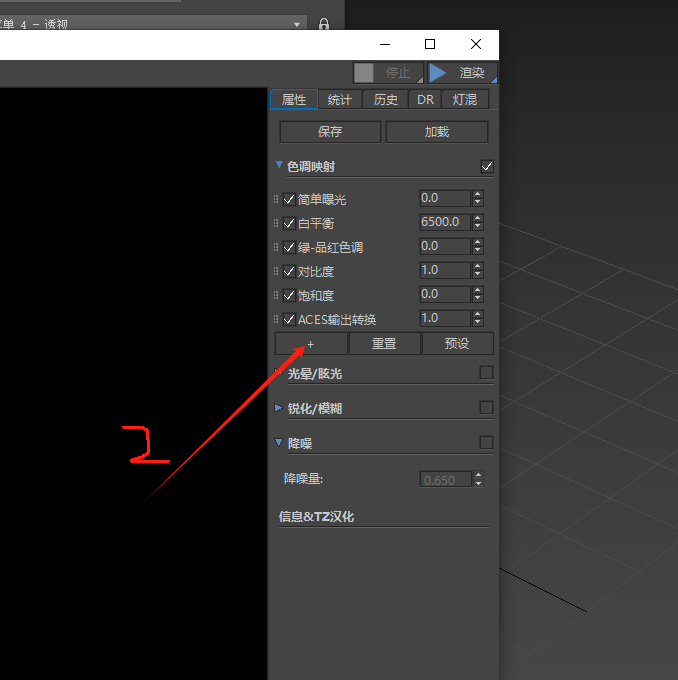
Task: Grab the drag handle beside 简单曝光
Action: pos(277,199)
